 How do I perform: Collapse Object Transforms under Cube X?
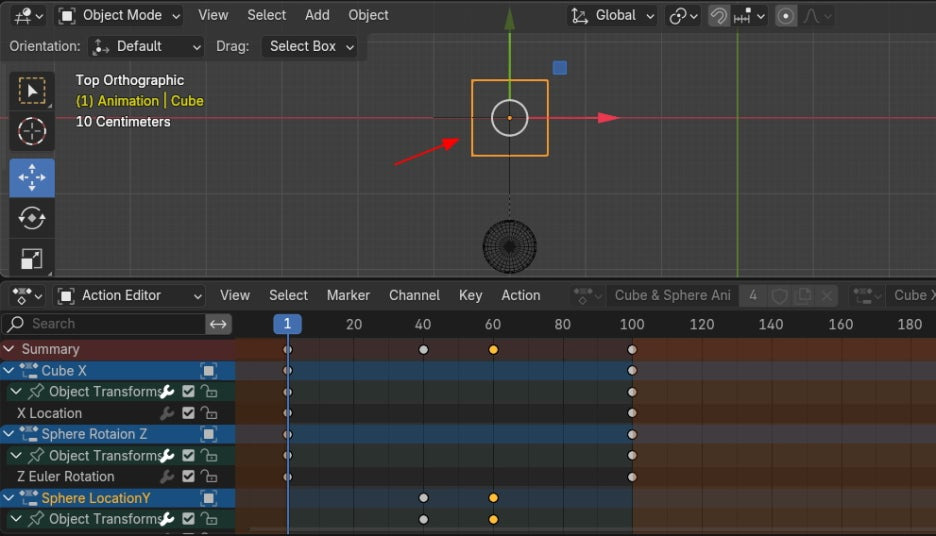(x=16, y=392)
